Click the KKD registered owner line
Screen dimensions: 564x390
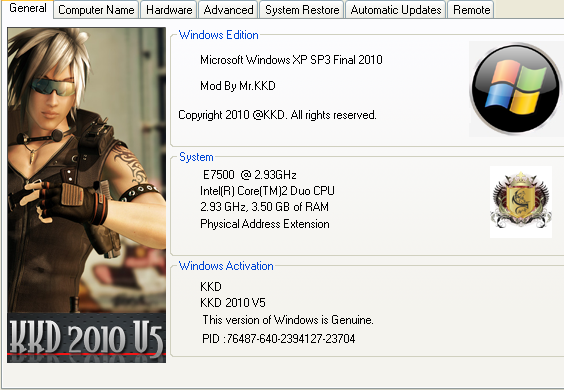click(211, 287)
